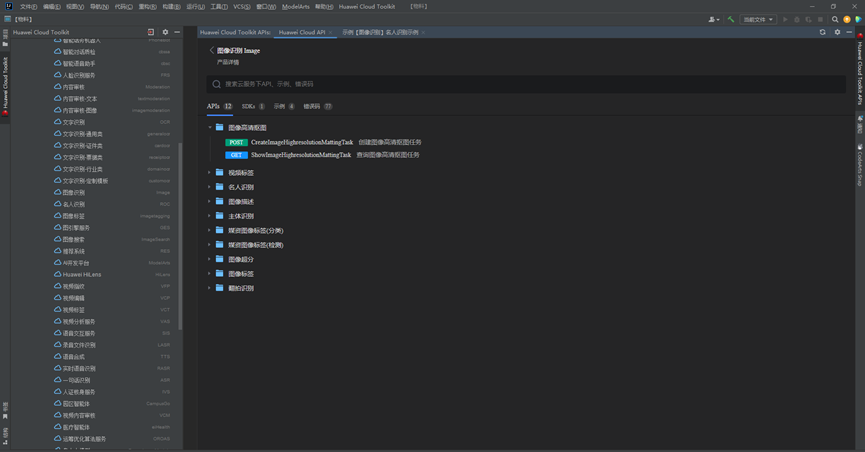Screen dimensions: 865x452
Task: Click the product details link under Image title
Action: [228, 62]
